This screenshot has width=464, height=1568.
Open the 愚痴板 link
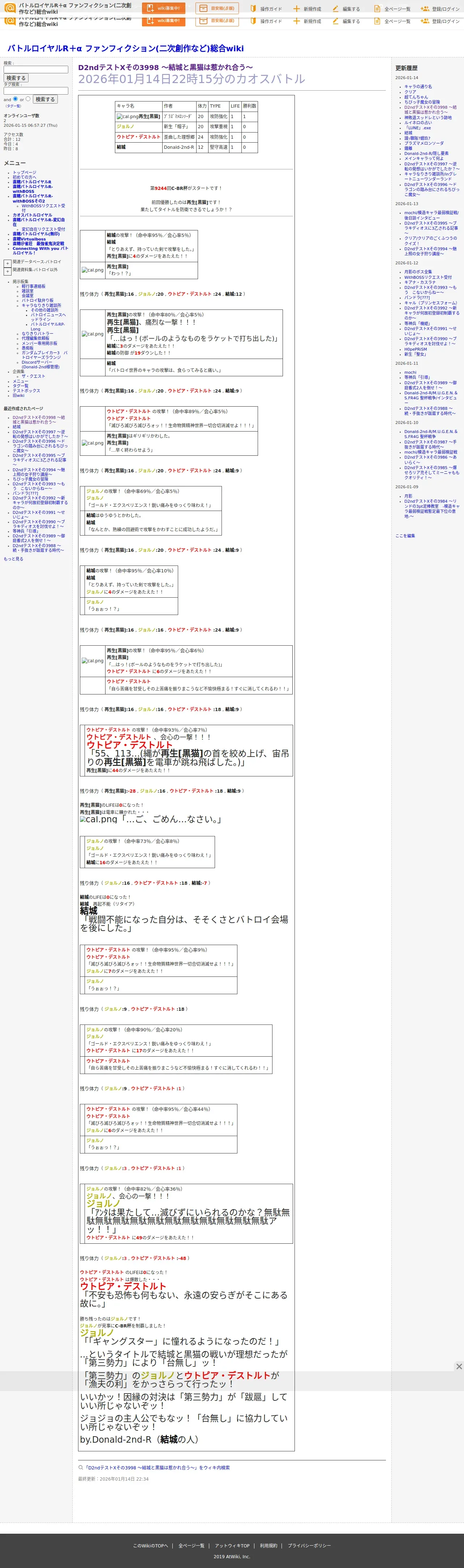tap(28, 348)
